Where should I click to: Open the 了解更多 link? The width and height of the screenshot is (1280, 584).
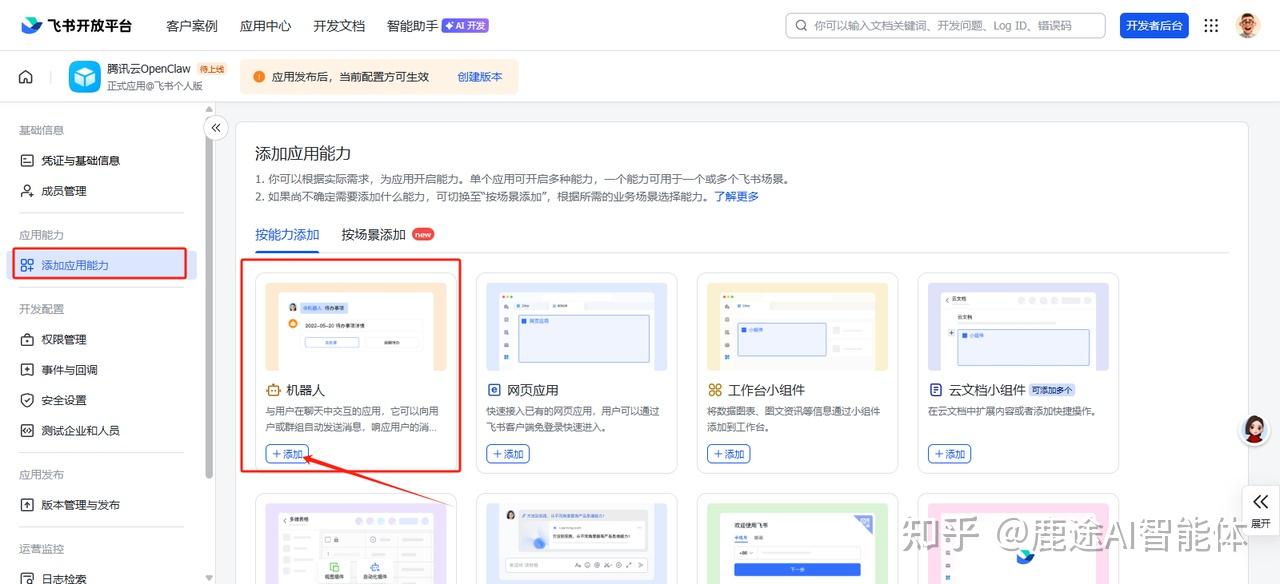(736, 197)
